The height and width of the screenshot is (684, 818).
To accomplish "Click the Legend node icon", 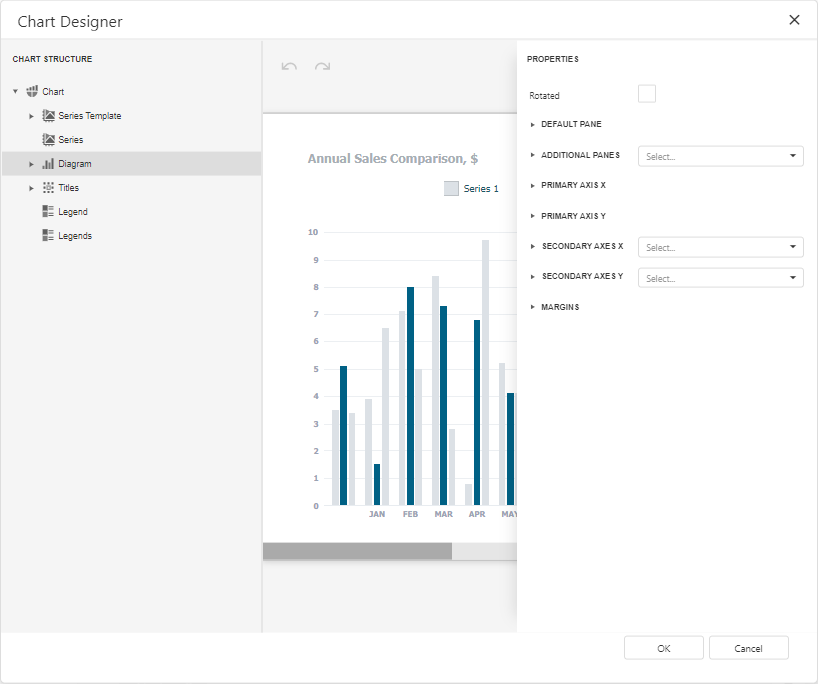I will click(48, 211).
